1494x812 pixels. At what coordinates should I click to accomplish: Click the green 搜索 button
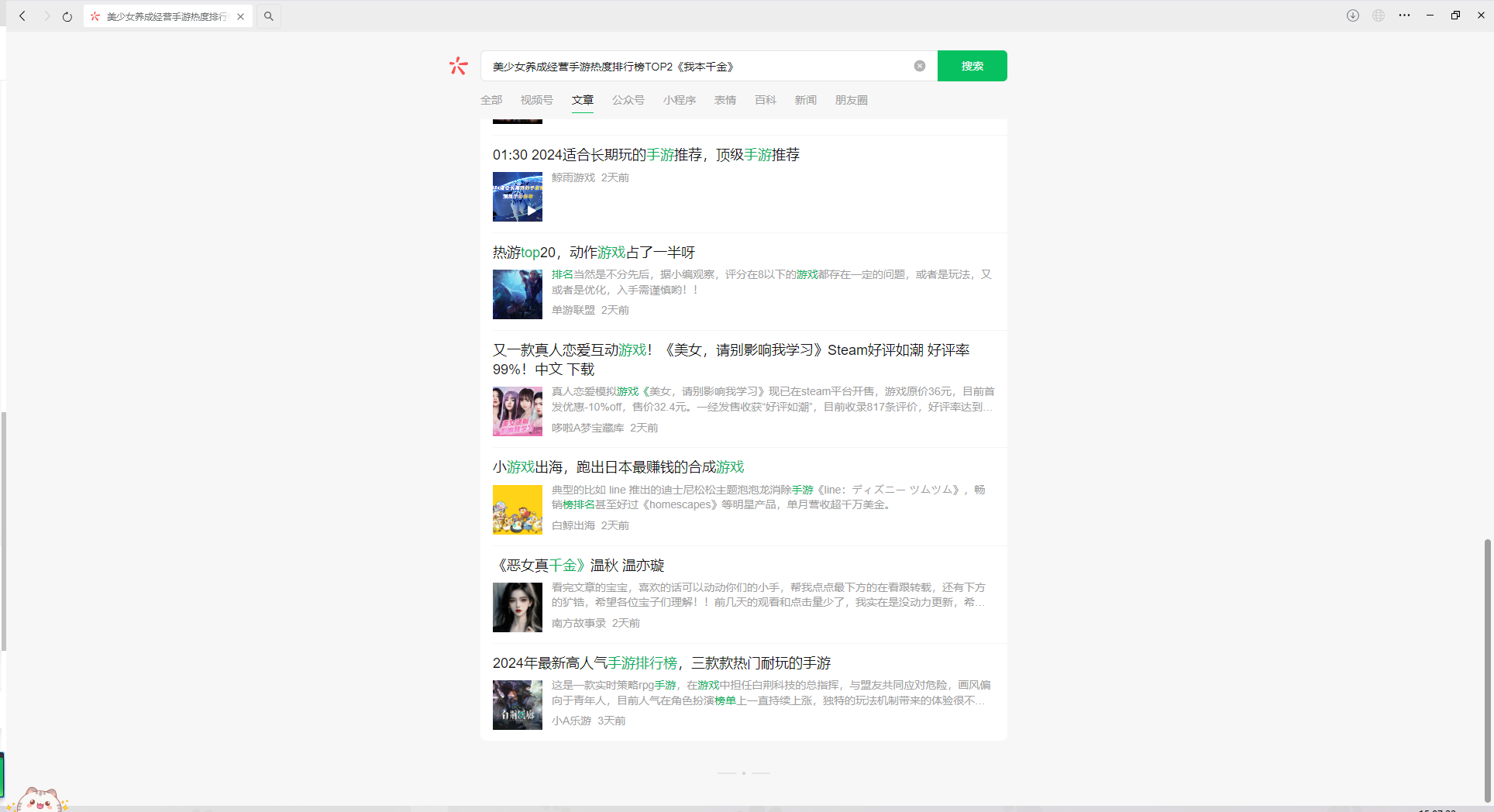click(x=972, y=66)
